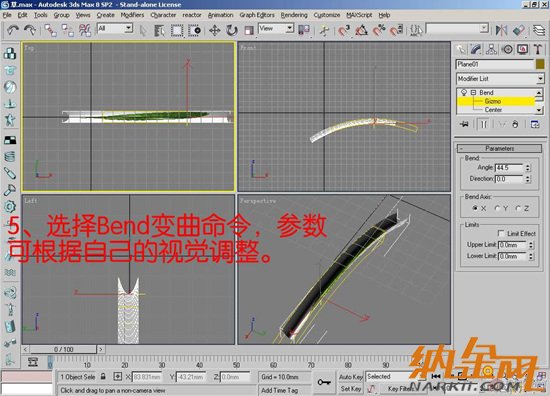
Task: Click the Auto Key button
Action: pos(350,376)
